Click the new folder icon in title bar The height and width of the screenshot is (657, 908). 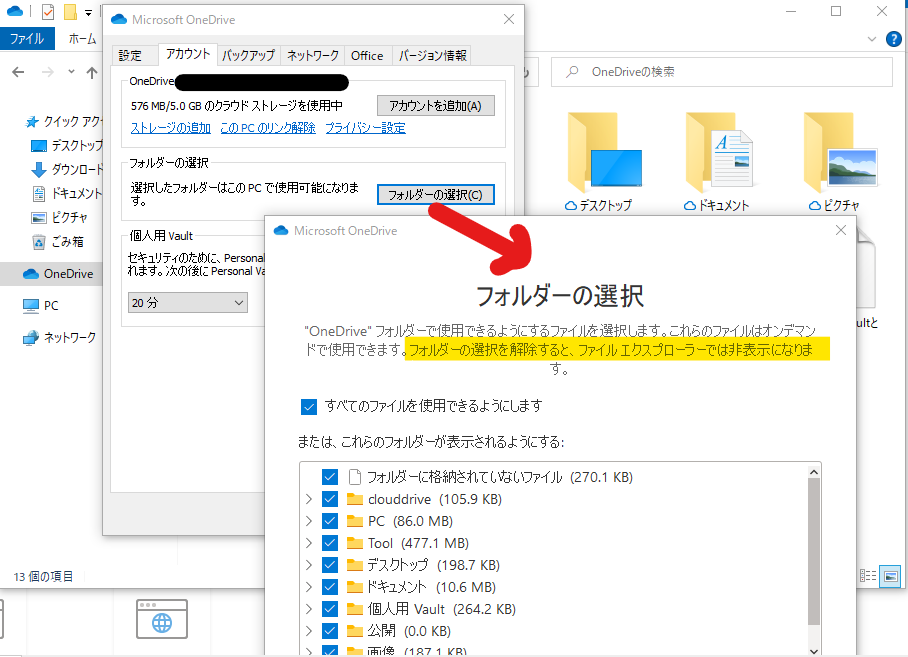[70, 12]
